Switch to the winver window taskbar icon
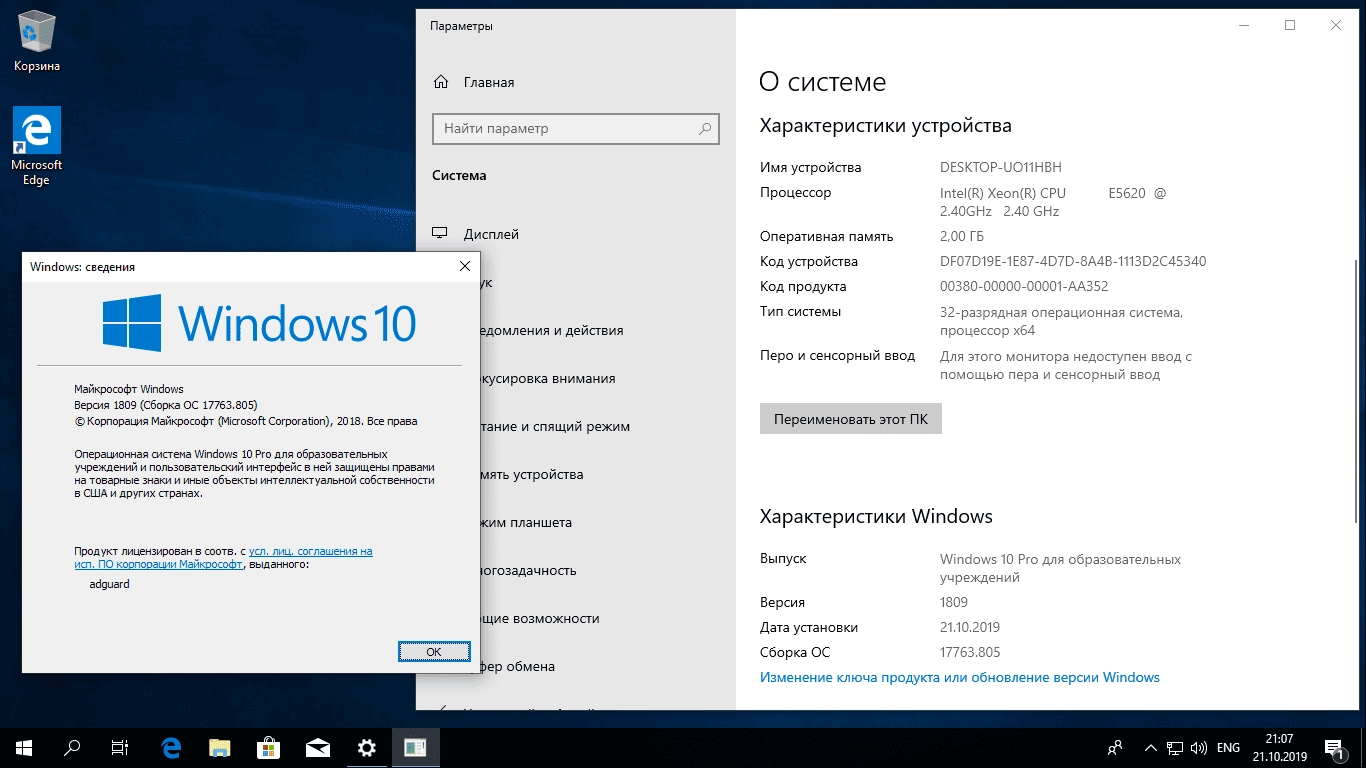 pyautogui.click(x=416, y=747)
